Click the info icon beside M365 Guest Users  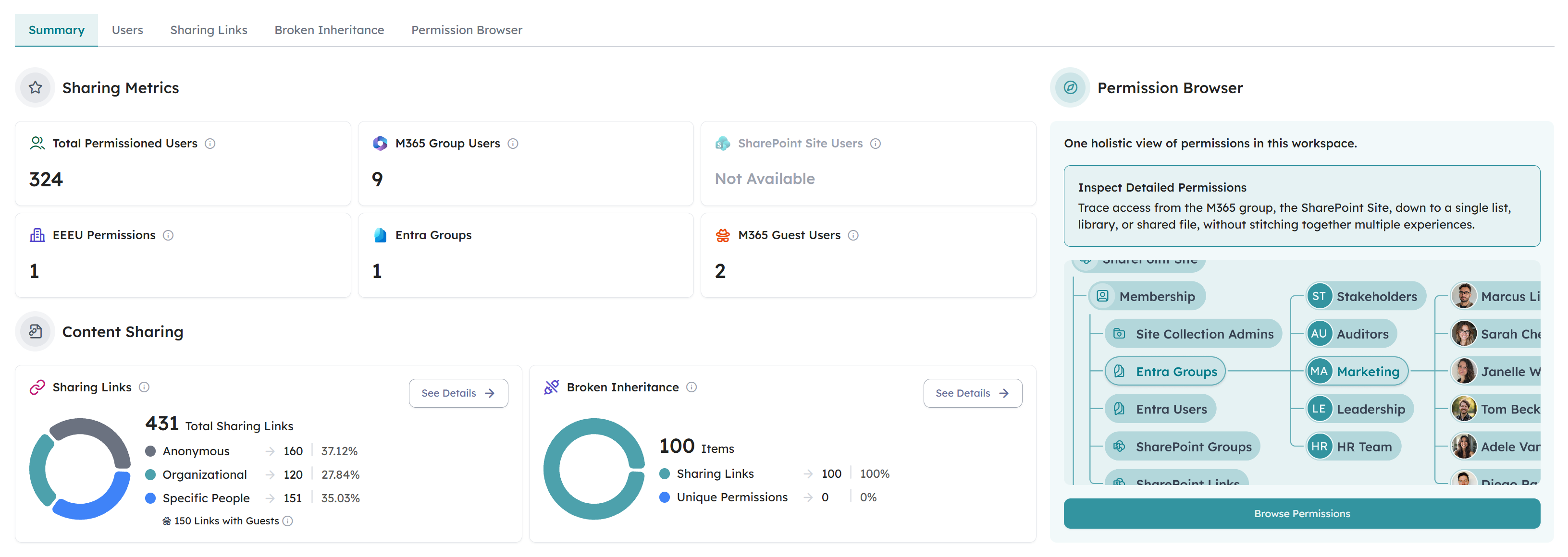click(x=853, y=235)
